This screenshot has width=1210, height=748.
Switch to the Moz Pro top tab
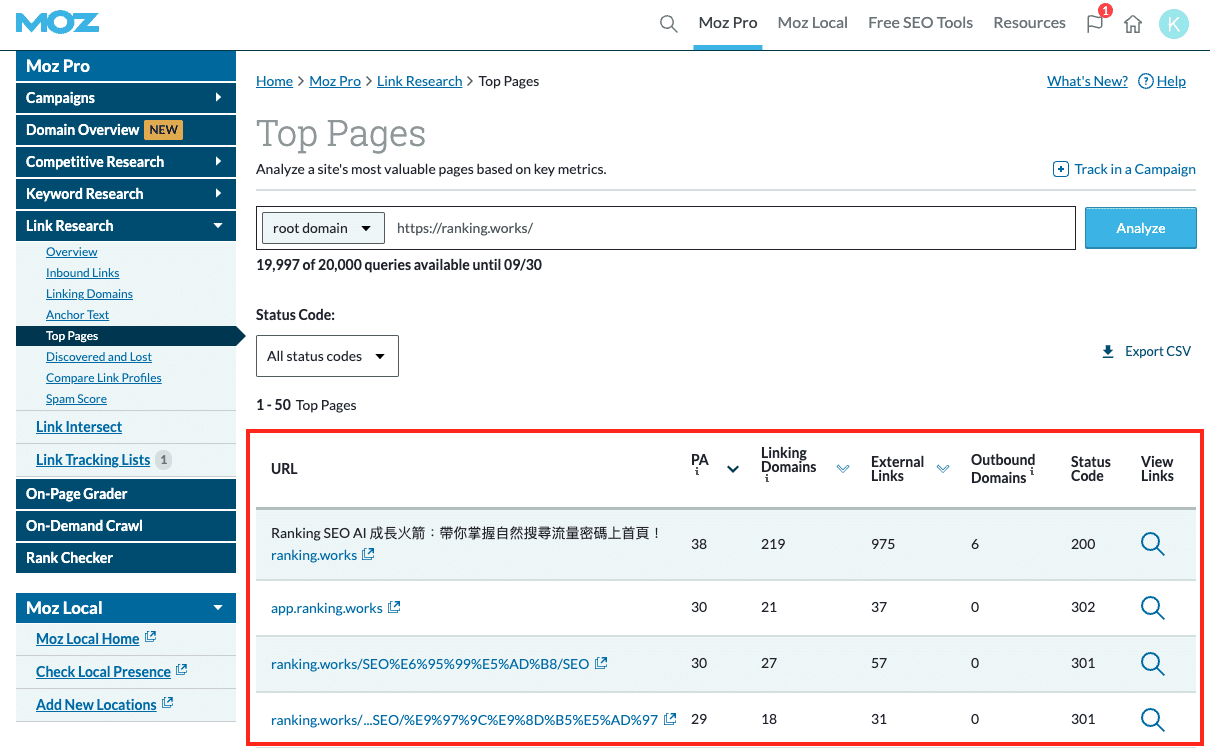point(728,23)
